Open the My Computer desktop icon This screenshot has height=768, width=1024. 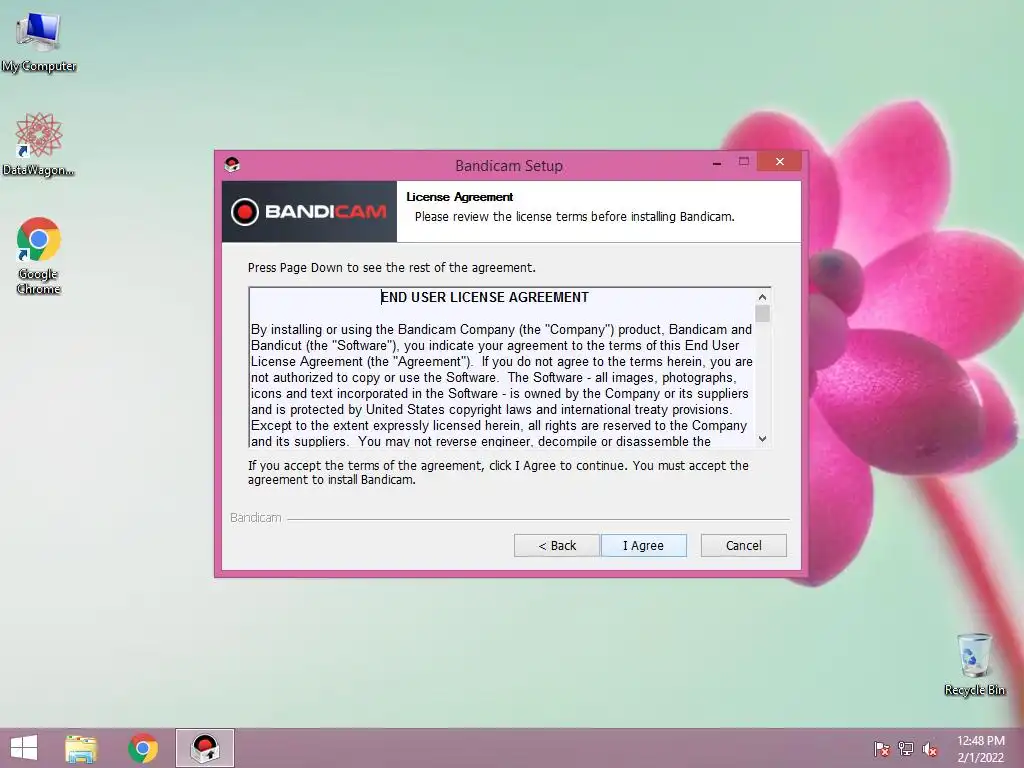[39, 42]
